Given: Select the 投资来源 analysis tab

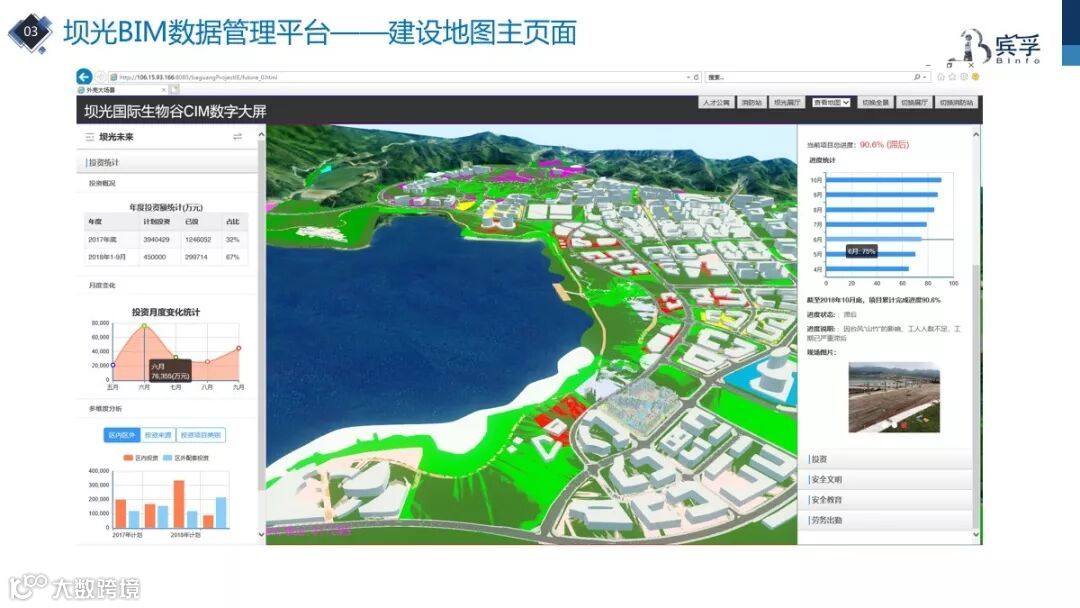Looking at the screenshot, I should pos(158,435).
